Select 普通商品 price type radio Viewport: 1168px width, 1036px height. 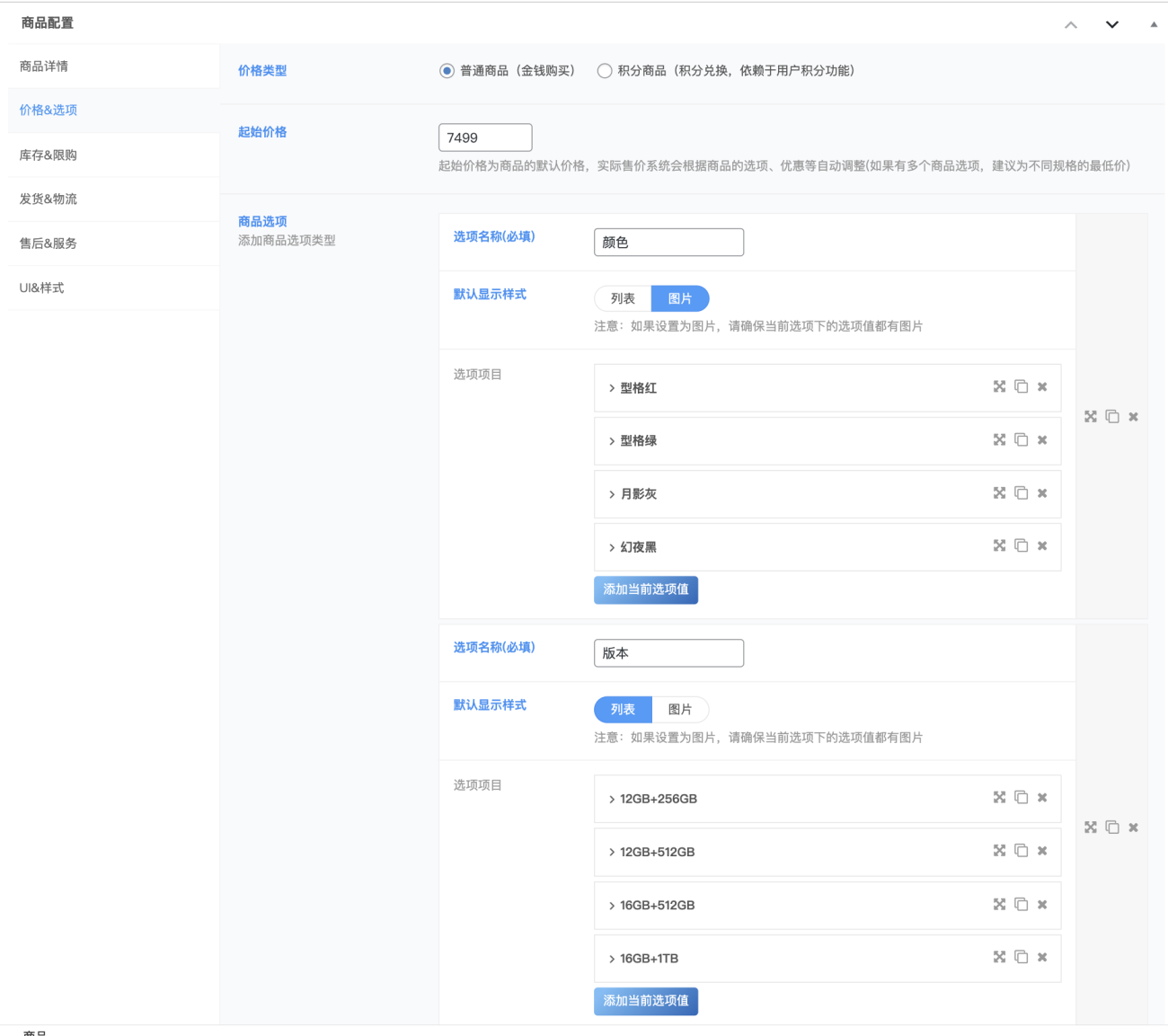(447, 71)
